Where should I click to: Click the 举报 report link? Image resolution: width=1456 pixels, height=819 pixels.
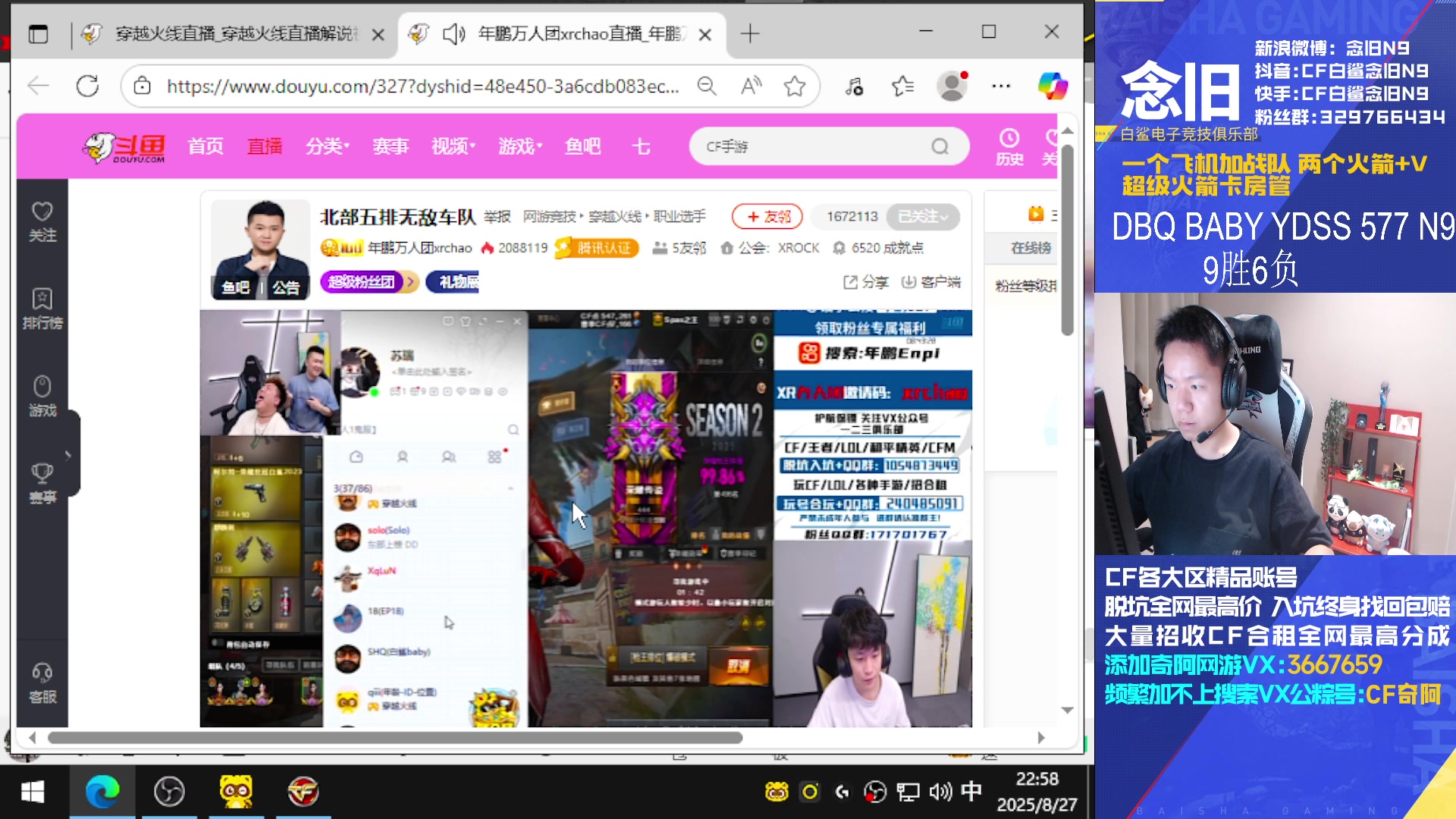click(497, 217)
